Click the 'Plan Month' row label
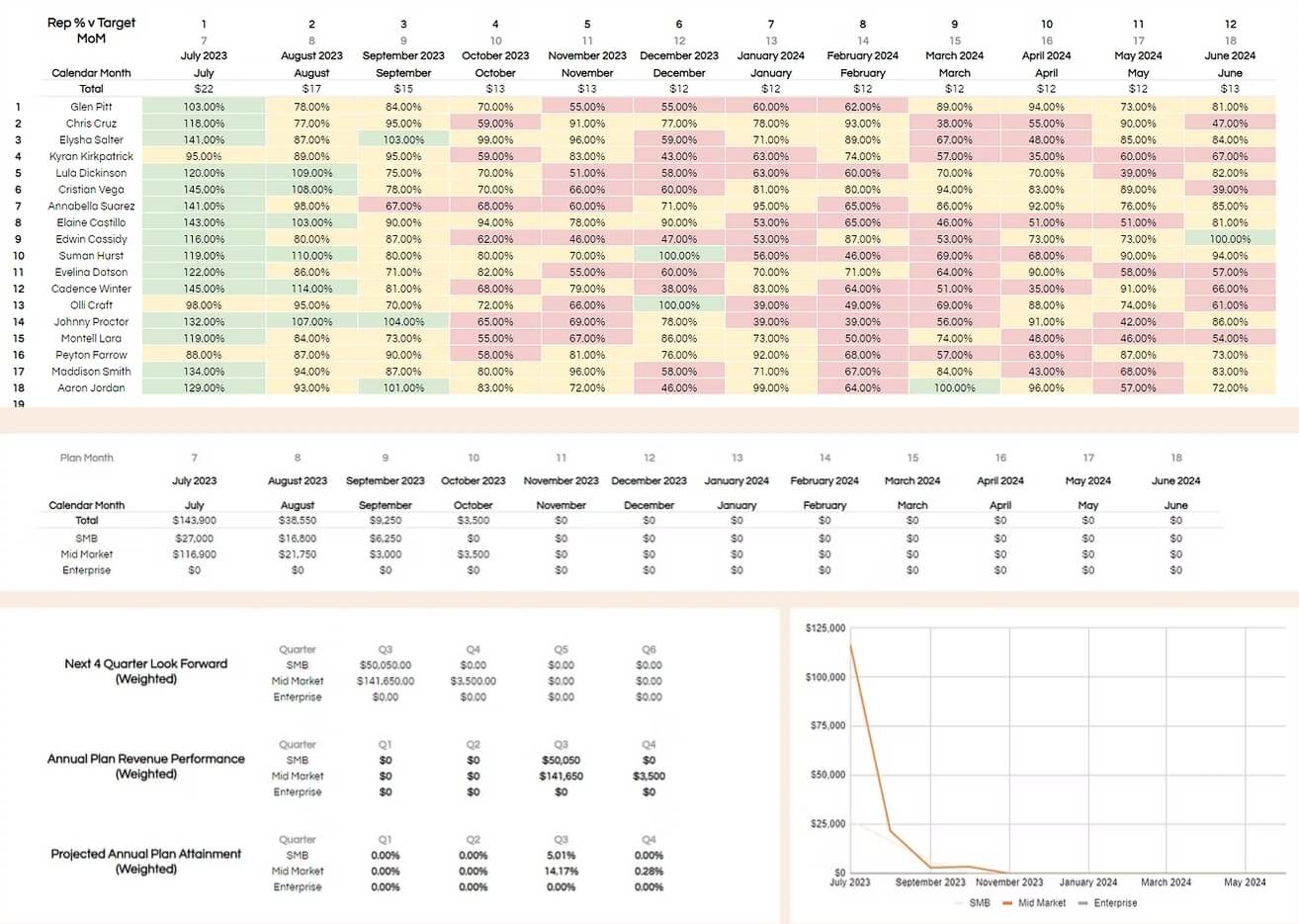Viewport: 1299px width, 924px height. pos(87,458)
